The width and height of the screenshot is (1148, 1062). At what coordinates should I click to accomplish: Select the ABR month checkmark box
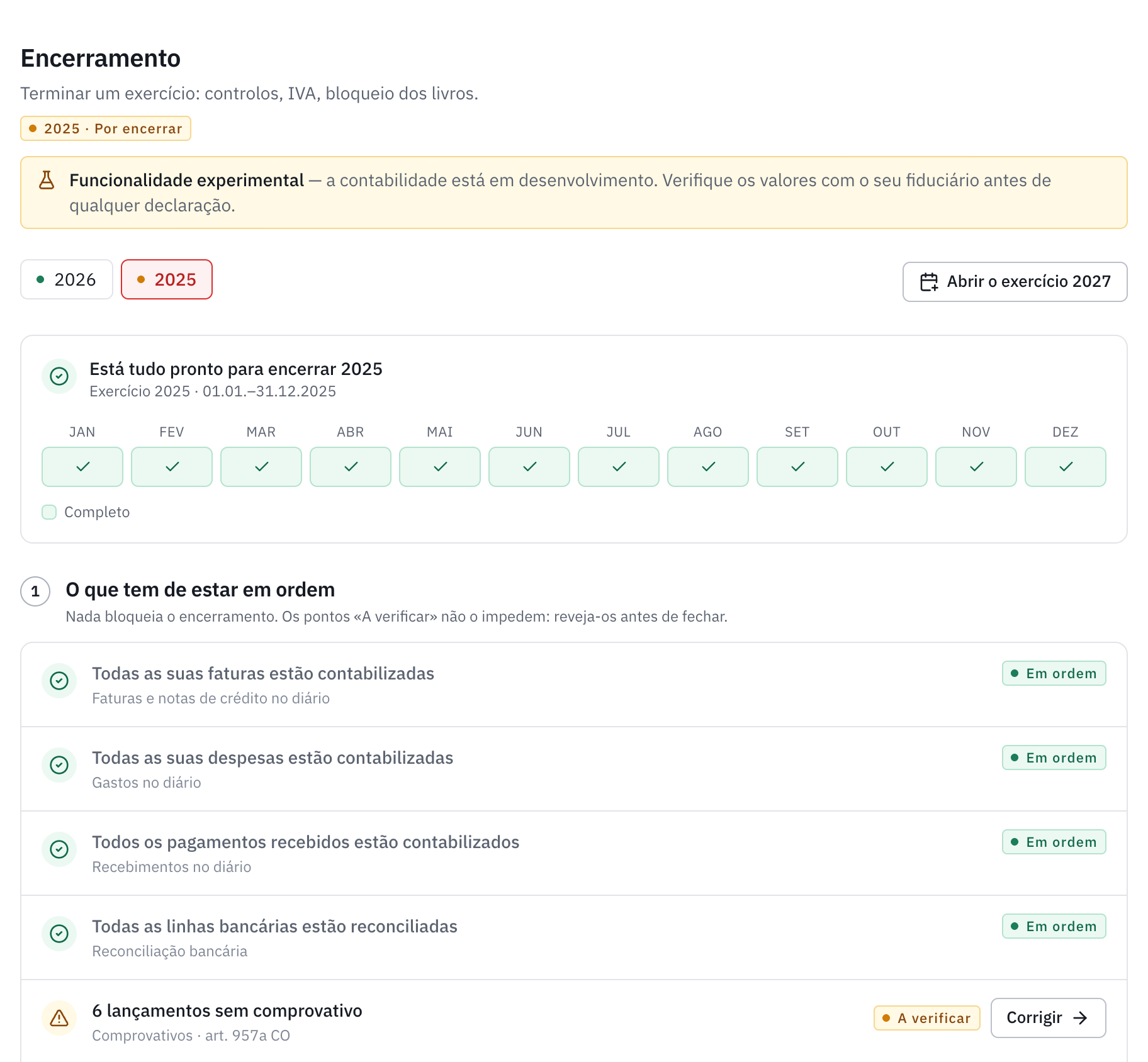pyautogui.click(x=351, y=467)
